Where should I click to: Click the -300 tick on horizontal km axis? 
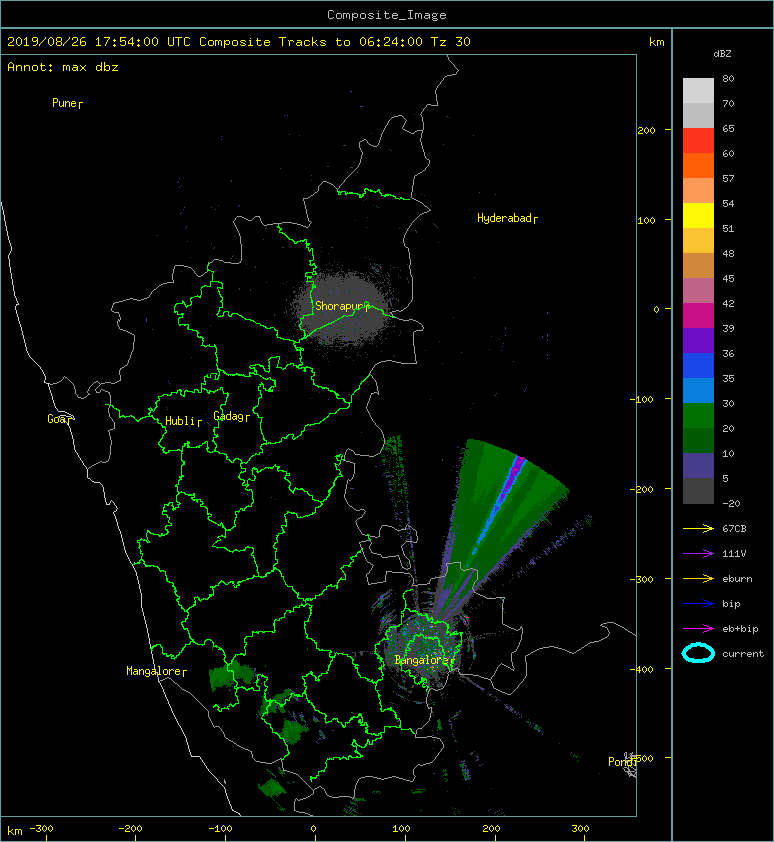(x=41, y=829)
